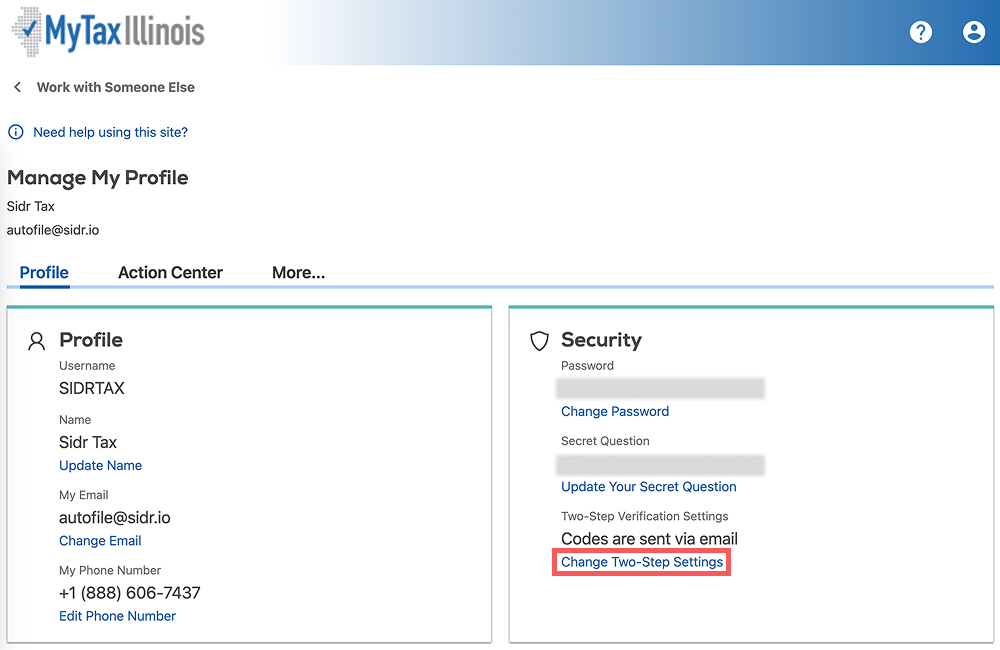Click the Manage My Profile heading
1000x650 pixels.
98,177
